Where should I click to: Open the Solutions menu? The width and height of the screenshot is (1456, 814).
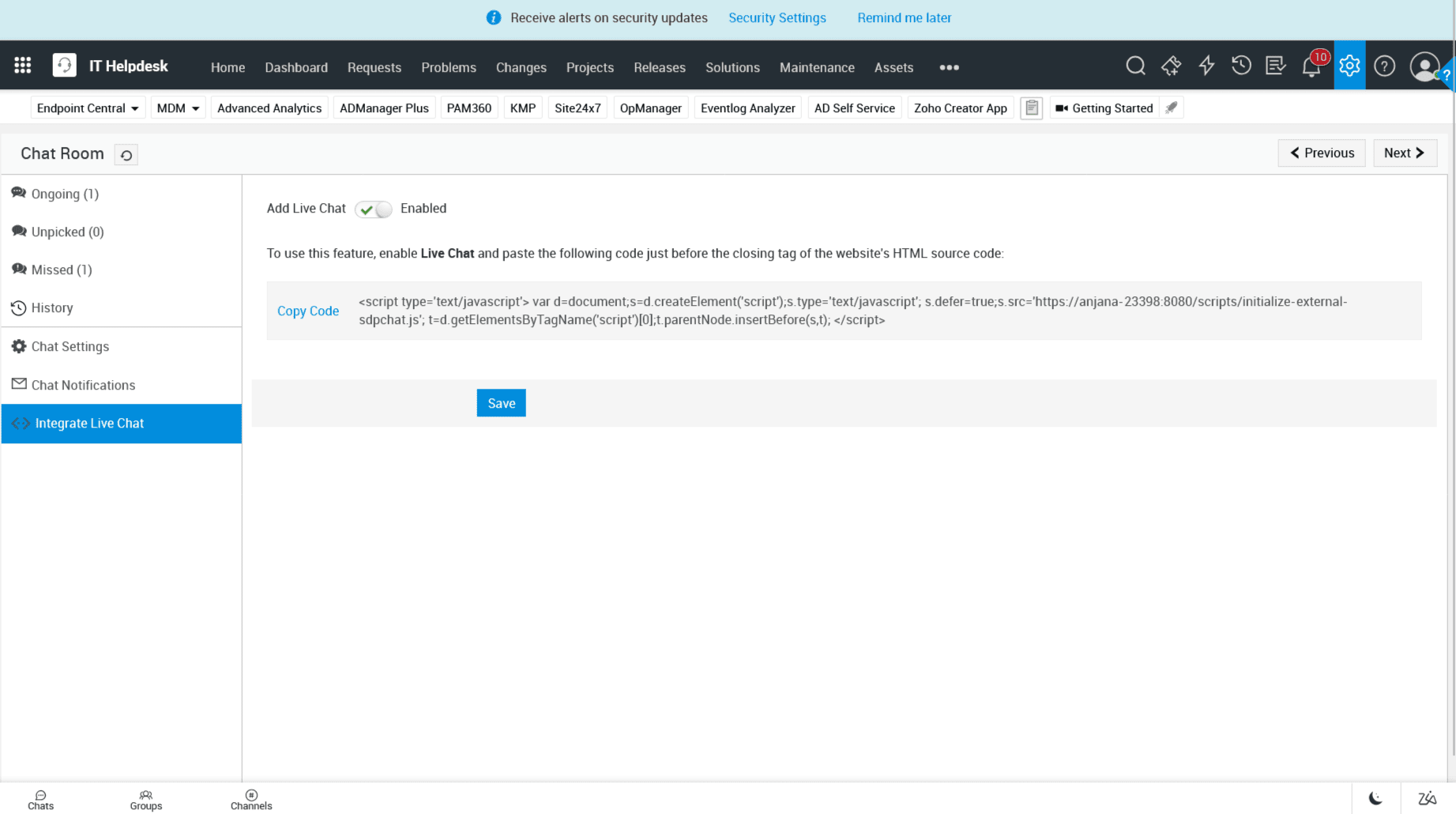click(732, 67)
